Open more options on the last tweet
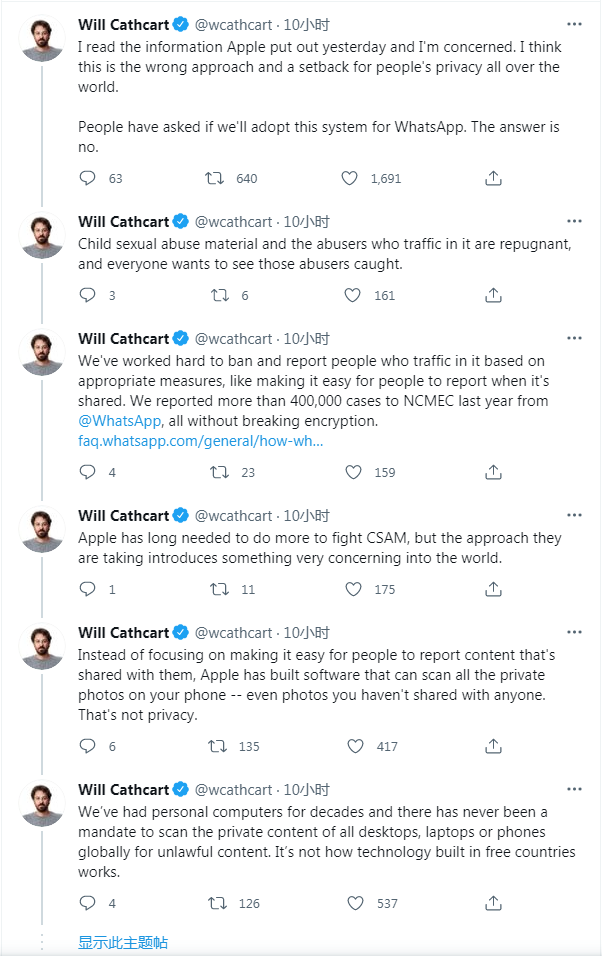The image size is (602, 956). (x=574, y=790)
